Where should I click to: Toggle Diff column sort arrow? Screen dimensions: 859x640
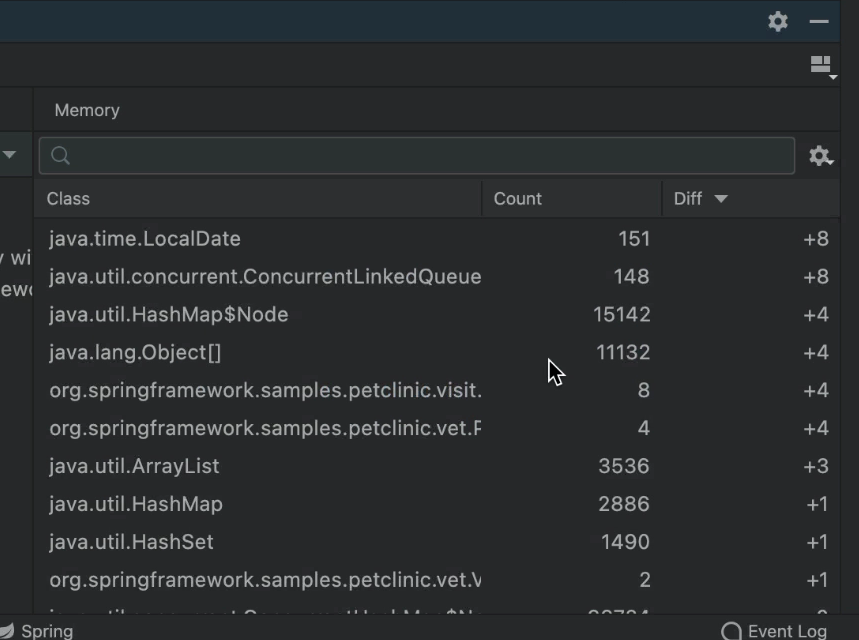coord(720,198)
